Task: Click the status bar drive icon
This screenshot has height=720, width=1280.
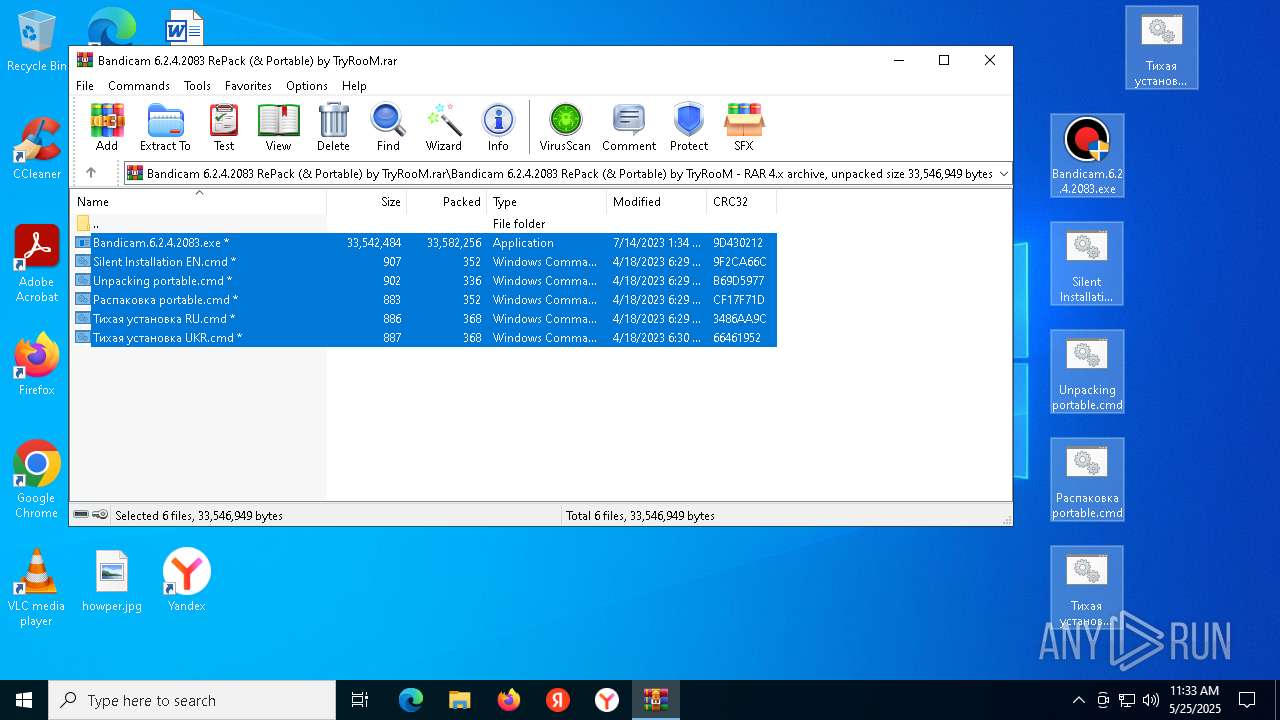Action: point(81,515)
